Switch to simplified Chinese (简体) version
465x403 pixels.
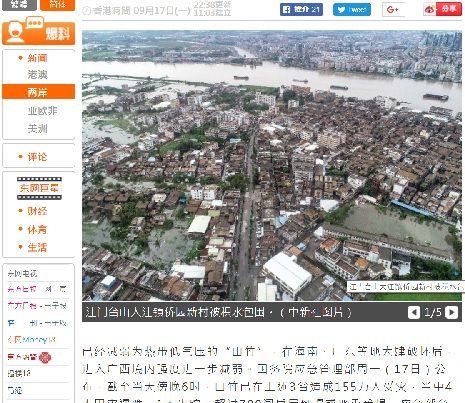tap(57, 5)
